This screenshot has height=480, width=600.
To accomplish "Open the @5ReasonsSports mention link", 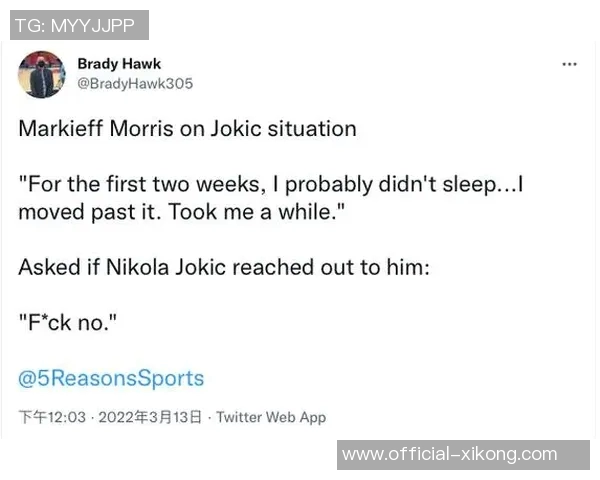I will tap(111, 378).
